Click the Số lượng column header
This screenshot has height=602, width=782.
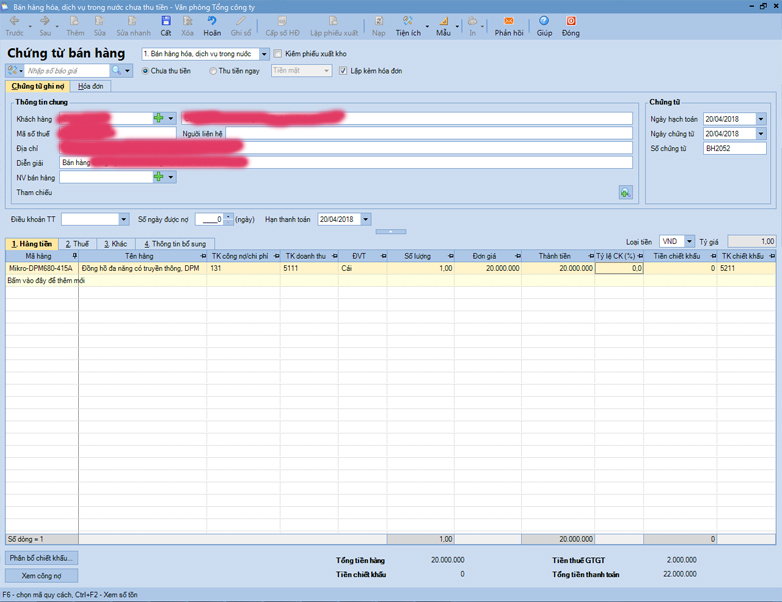click(421, 256)
